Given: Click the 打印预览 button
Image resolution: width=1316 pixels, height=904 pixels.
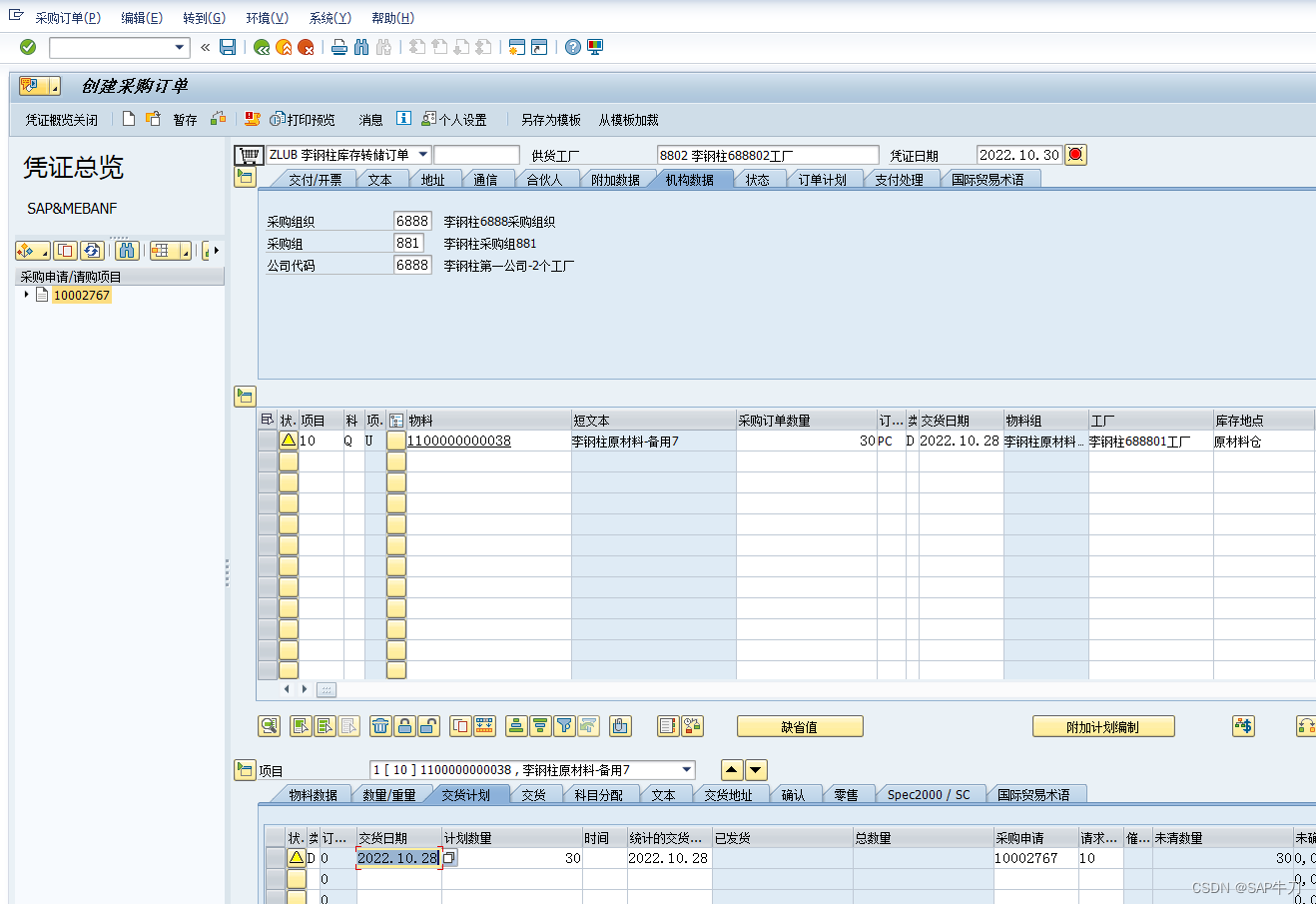Looking at the screenshot, I should [x=303, y=120].
